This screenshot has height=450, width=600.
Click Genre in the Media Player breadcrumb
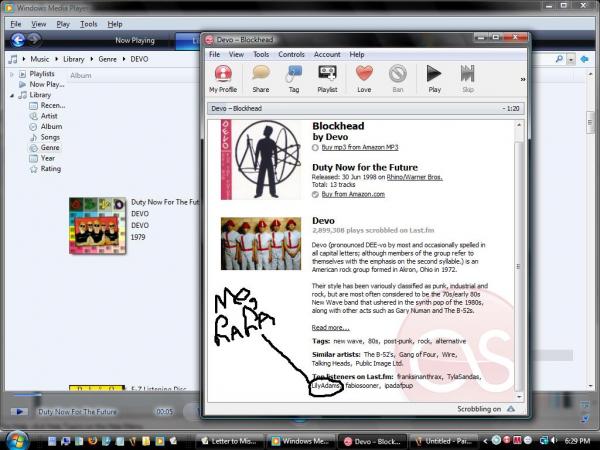pyautogui.click(x=107, y=59)
